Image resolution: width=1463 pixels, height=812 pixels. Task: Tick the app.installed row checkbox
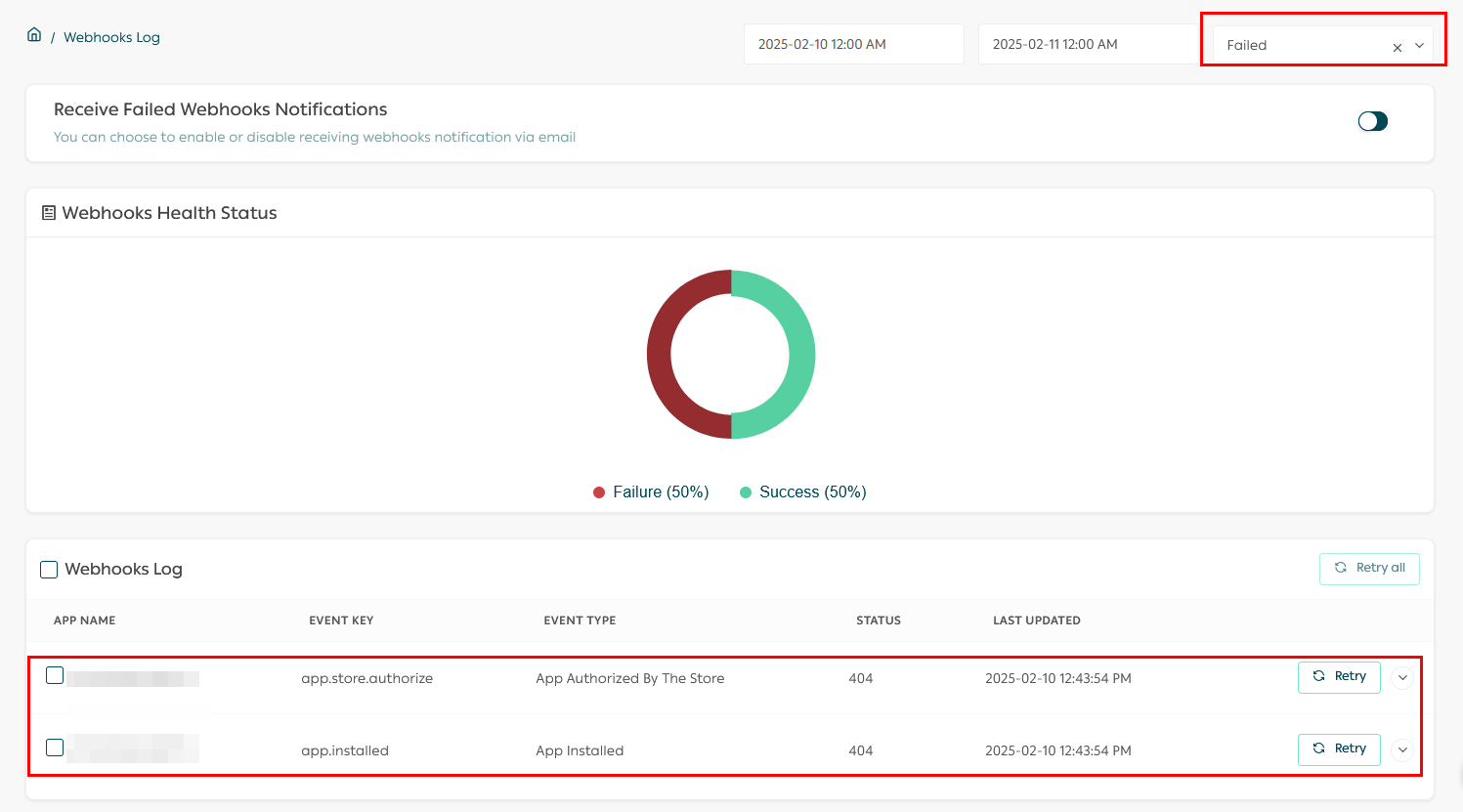point(55,748)
